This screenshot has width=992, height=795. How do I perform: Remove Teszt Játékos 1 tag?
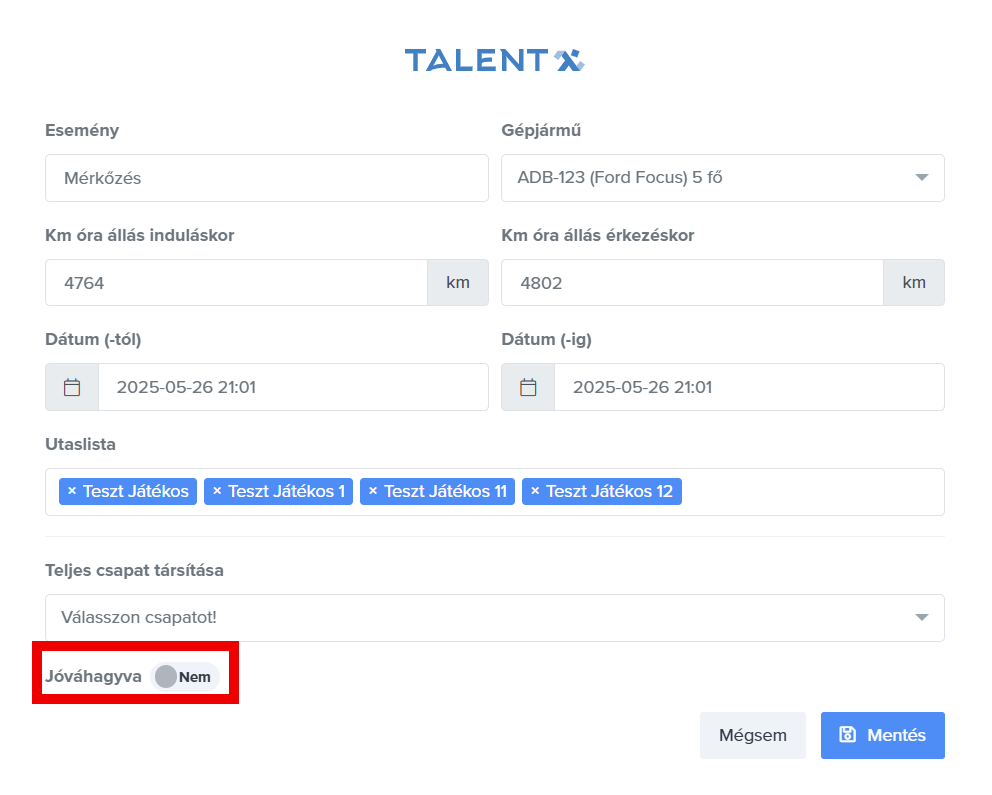click(x=217, y=491)
